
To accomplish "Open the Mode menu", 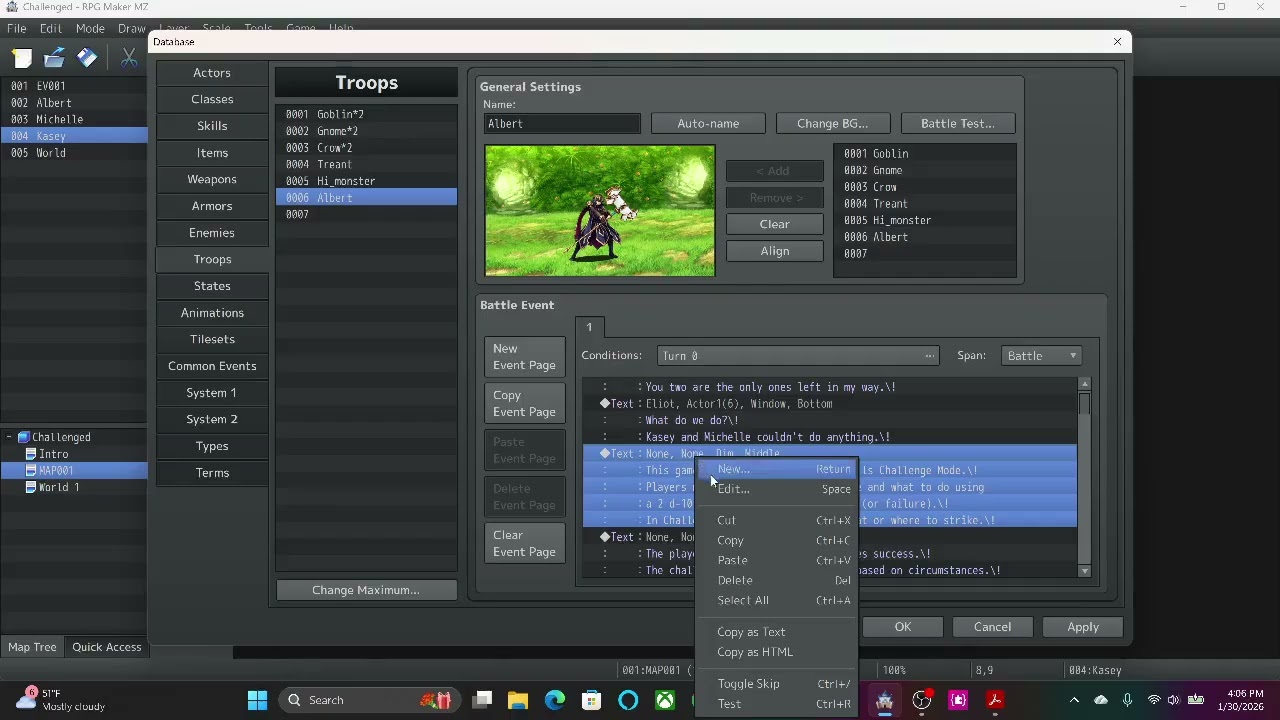I will [x=90, y=28].
